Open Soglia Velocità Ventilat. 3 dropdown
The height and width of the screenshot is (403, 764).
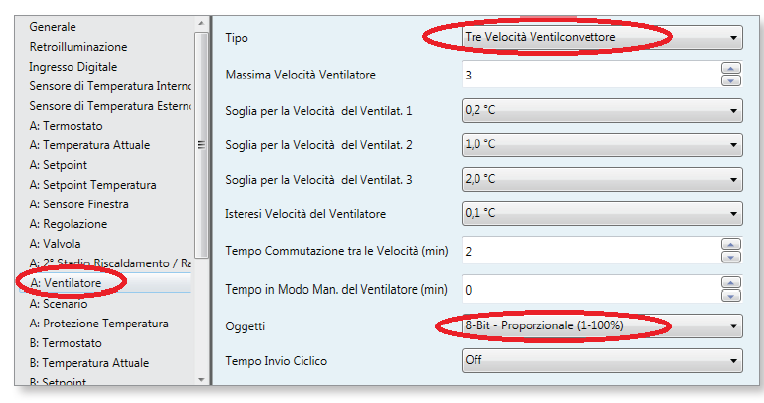coord(602,179)
